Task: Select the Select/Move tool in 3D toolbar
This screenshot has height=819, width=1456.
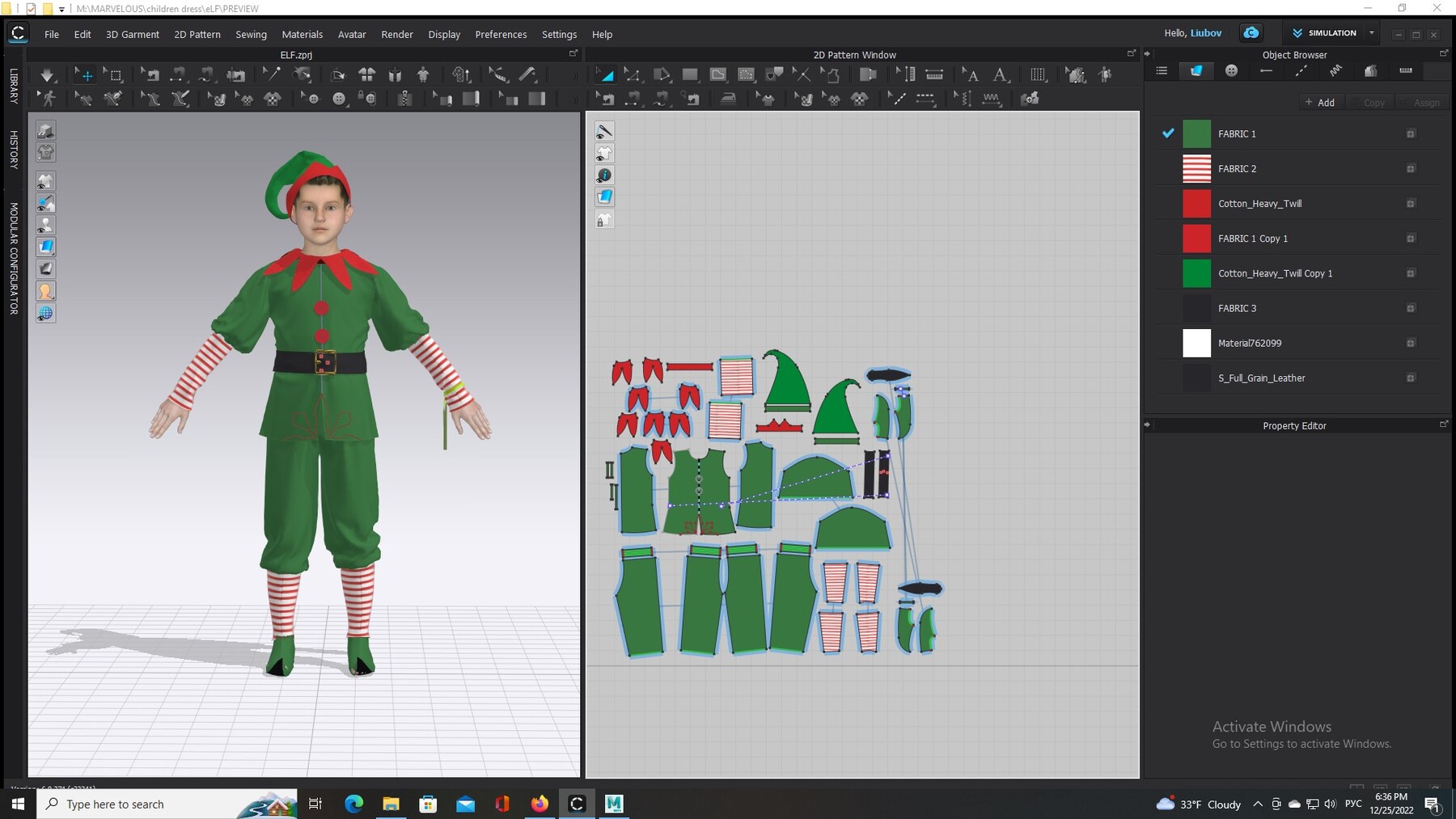Action: (84, 74)
